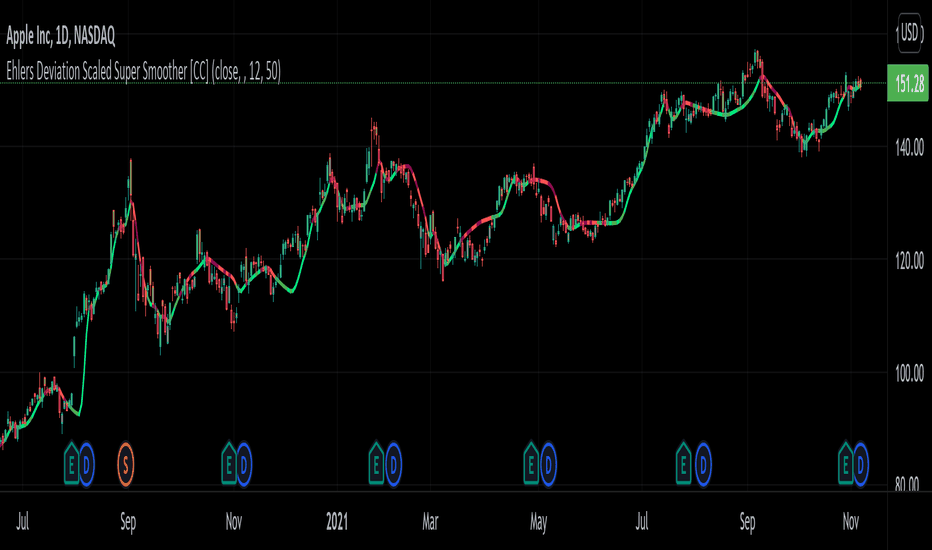The image size is (932, 550).
Task: Click the May label on the time axis
Action: coord(538,523)
